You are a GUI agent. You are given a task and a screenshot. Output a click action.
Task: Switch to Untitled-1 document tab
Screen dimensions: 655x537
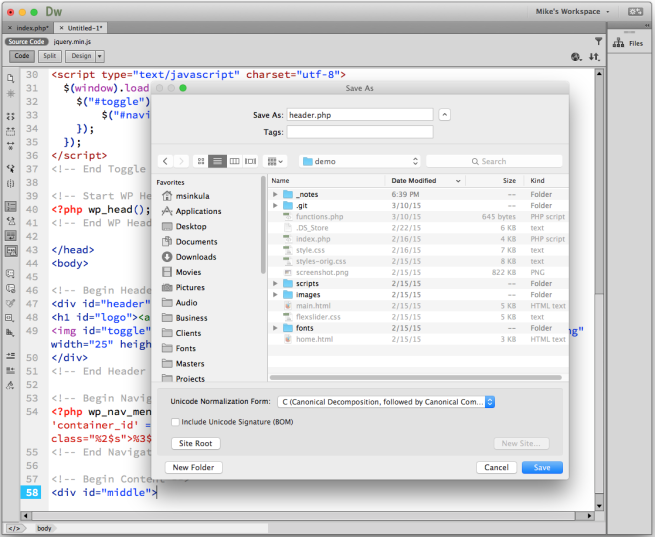pos(81,28)
